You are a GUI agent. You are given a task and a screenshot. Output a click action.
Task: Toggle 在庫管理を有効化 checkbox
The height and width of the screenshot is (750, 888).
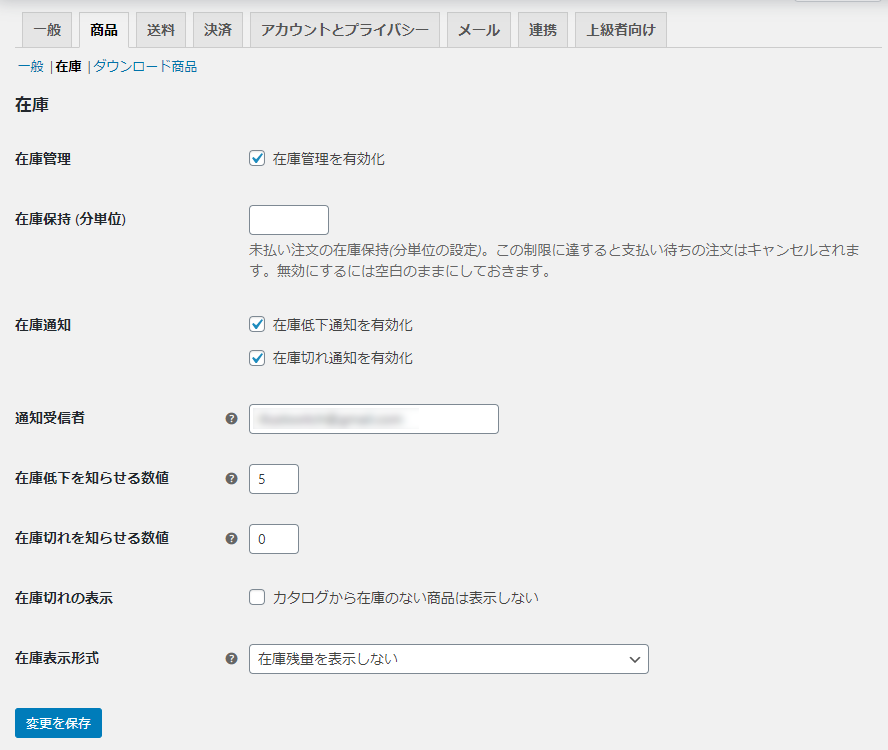(x=257, y=158)
